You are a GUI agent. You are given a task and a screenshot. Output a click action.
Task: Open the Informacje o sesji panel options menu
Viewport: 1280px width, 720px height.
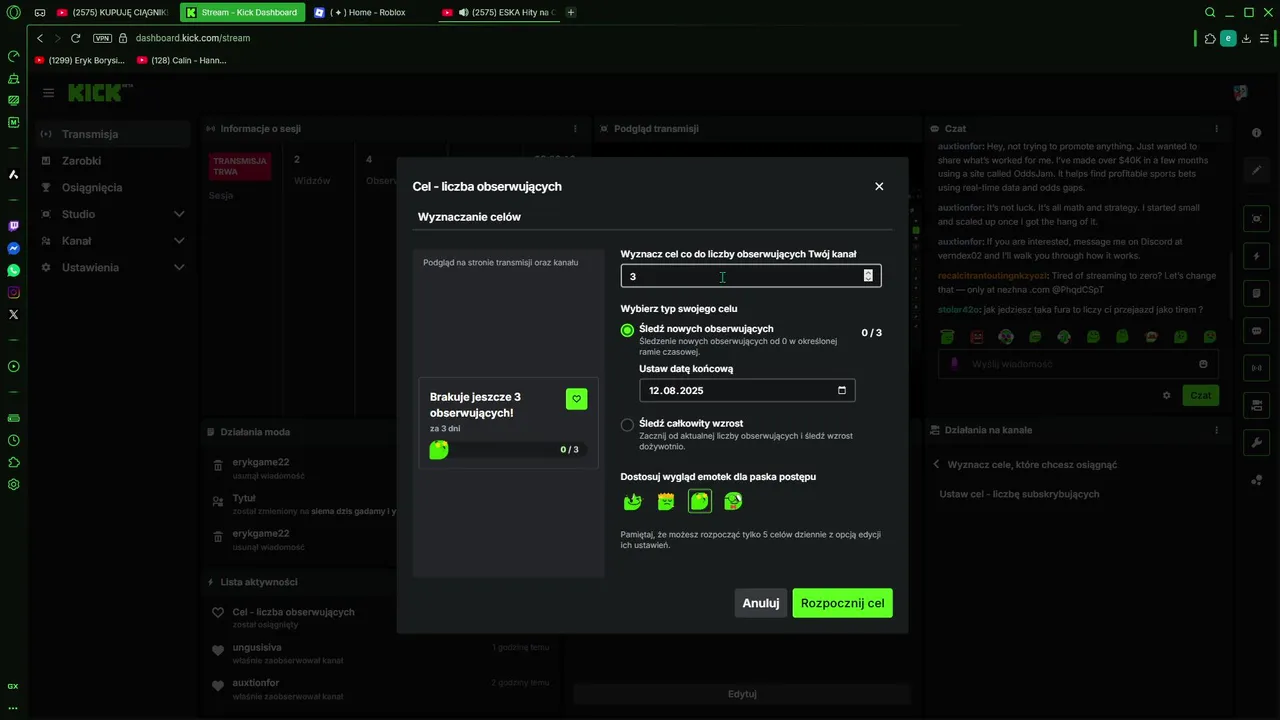coord(575,129)
